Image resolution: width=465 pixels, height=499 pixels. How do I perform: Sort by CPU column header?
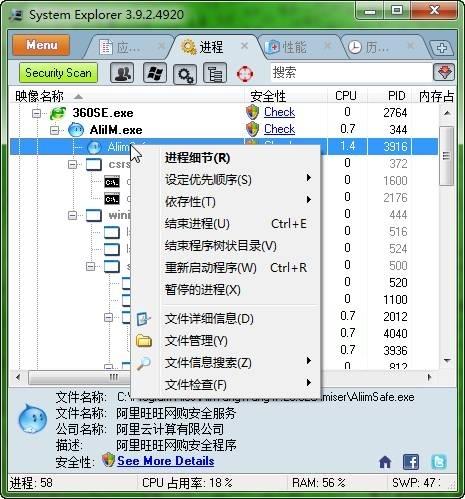click(346, 96)
